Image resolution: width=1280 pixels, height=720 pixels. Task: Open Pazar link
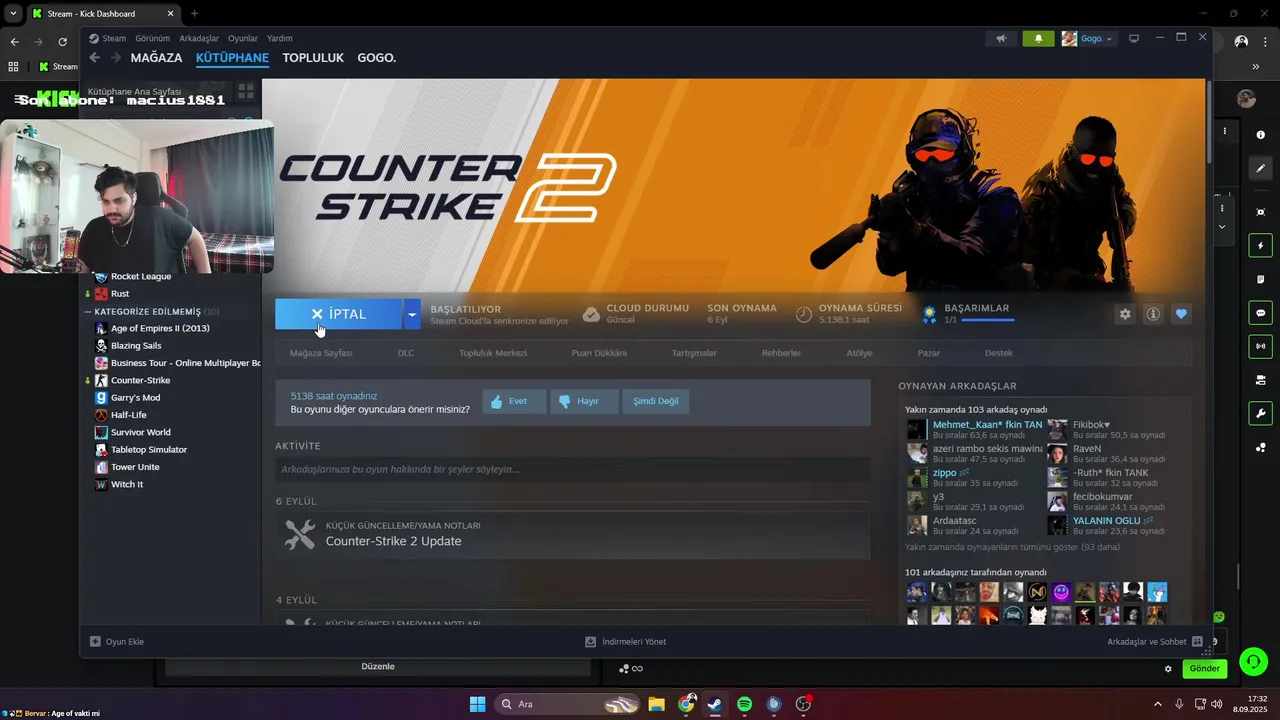click(929, 353)
